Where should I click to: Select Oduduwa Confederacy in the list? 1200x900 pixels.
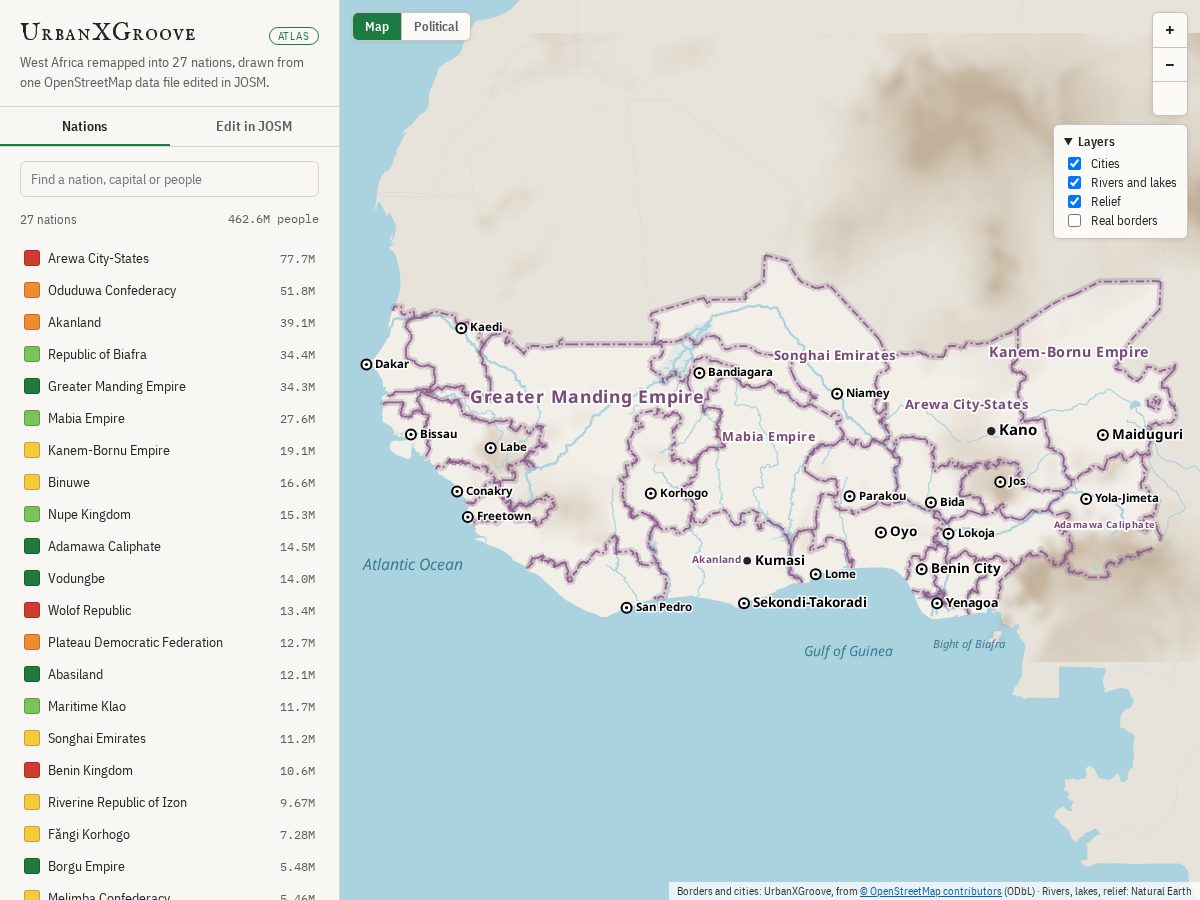pos(169,290)
